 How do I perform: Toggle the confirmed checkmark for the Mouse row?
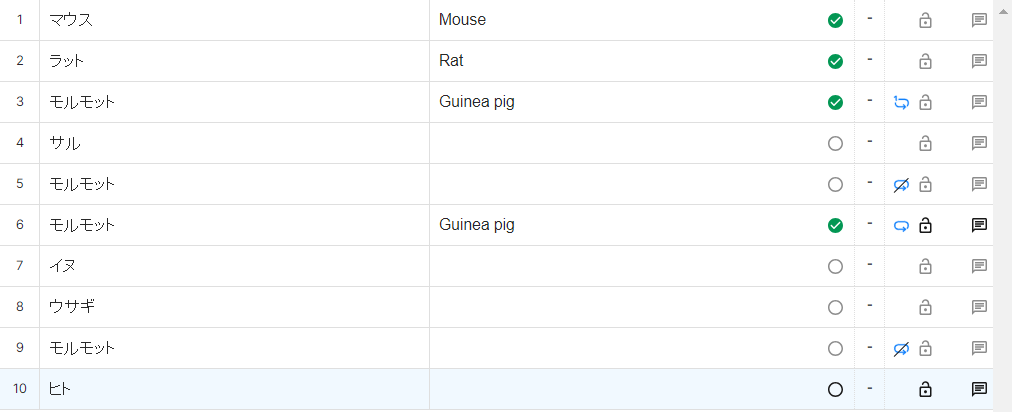[836, 20]
